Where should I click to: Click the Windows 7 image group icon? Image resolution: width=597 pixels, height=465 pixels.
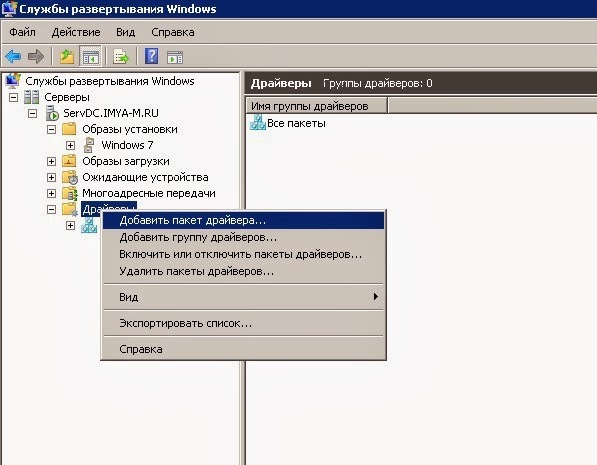pyautogui.click(x=89, y=145)
